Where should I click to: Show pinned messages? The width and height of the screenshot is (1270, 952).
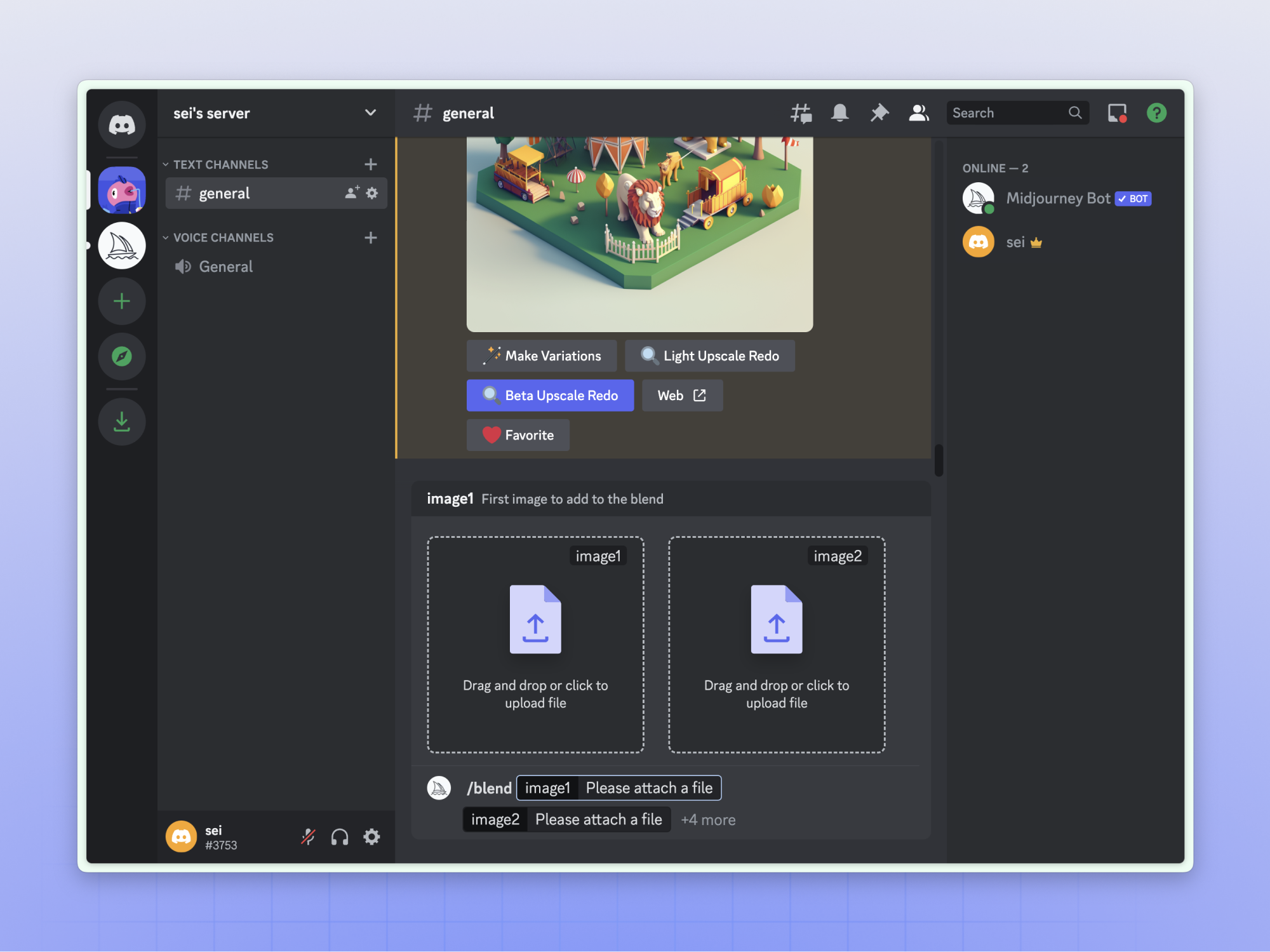pos(879,113)
